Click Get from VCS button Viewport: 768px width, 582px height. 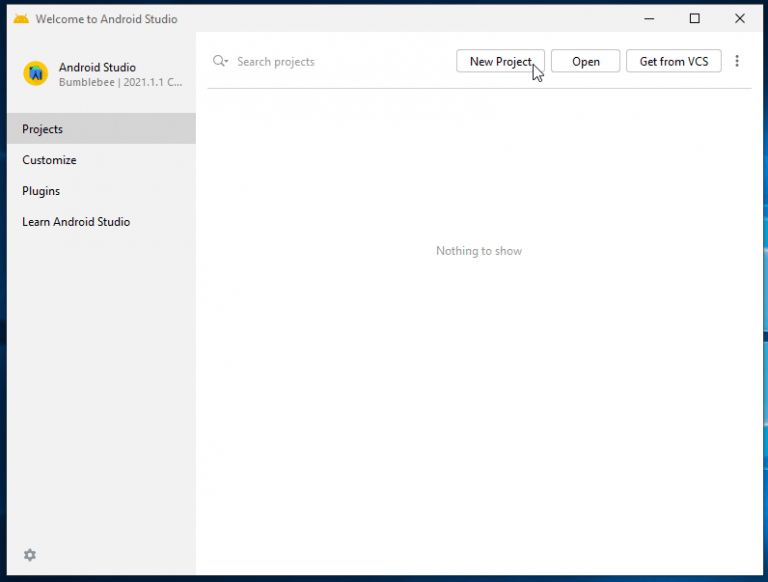click(x=673, y=61)
